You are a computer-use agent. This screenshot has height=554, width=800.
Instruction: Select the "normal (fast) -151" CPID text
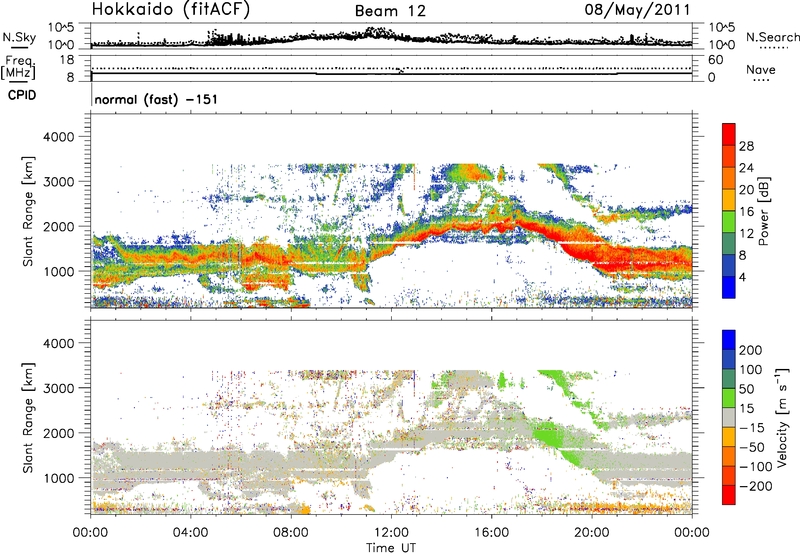[156, 99]
